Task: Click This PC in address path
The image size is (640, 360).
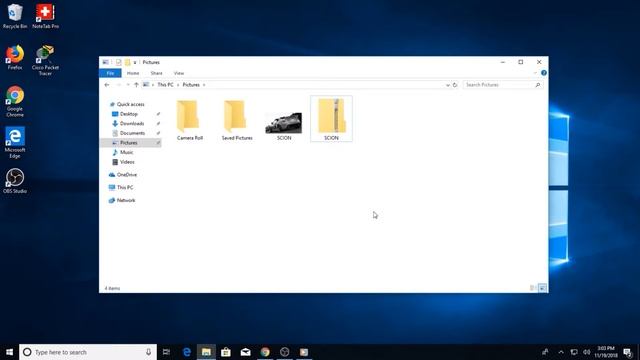Action: click(x=165, y=85)
